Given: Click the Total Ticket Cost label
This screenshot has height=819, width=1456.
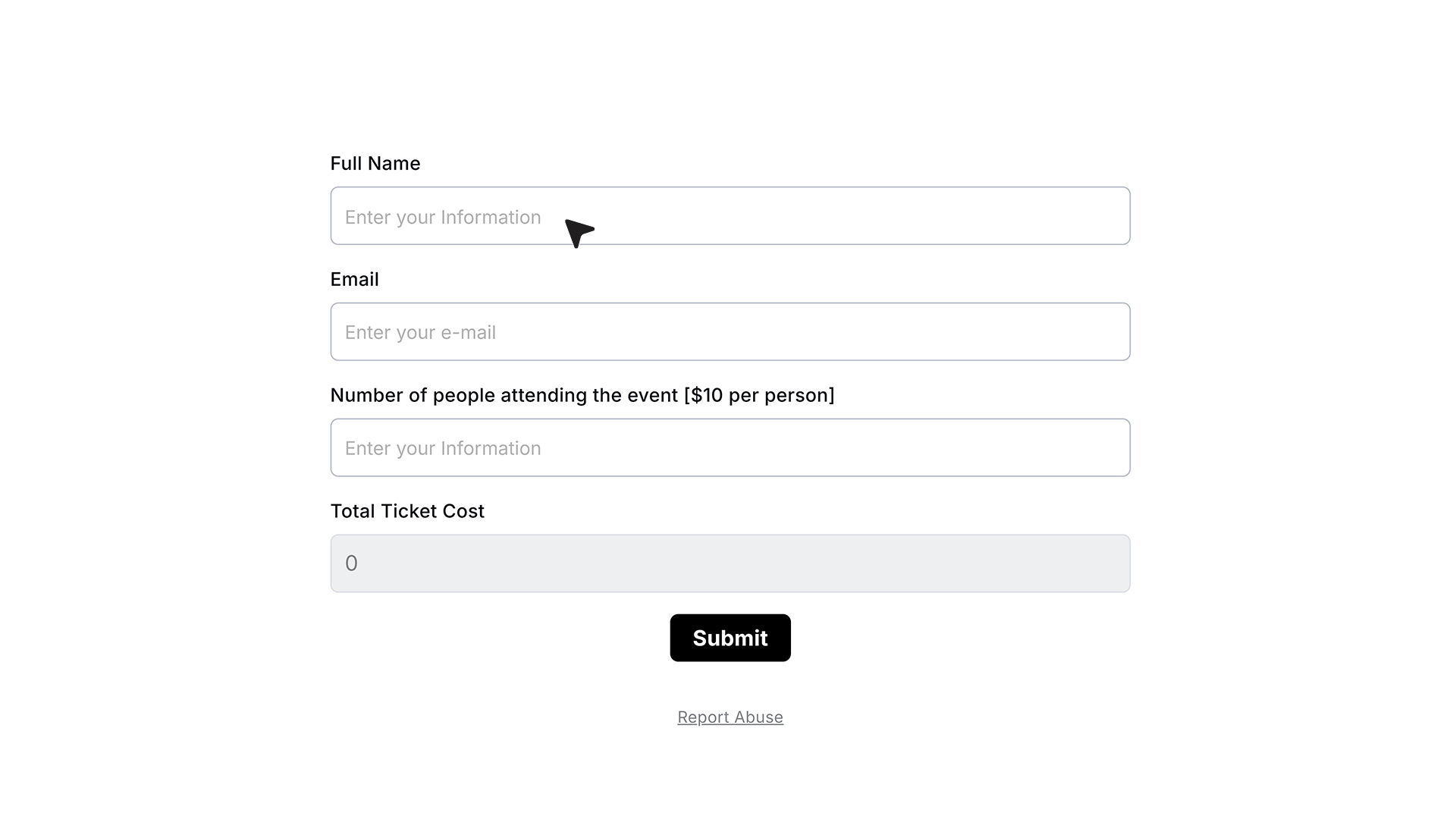Looking at the screenshot, I should (x=407, y=511).
